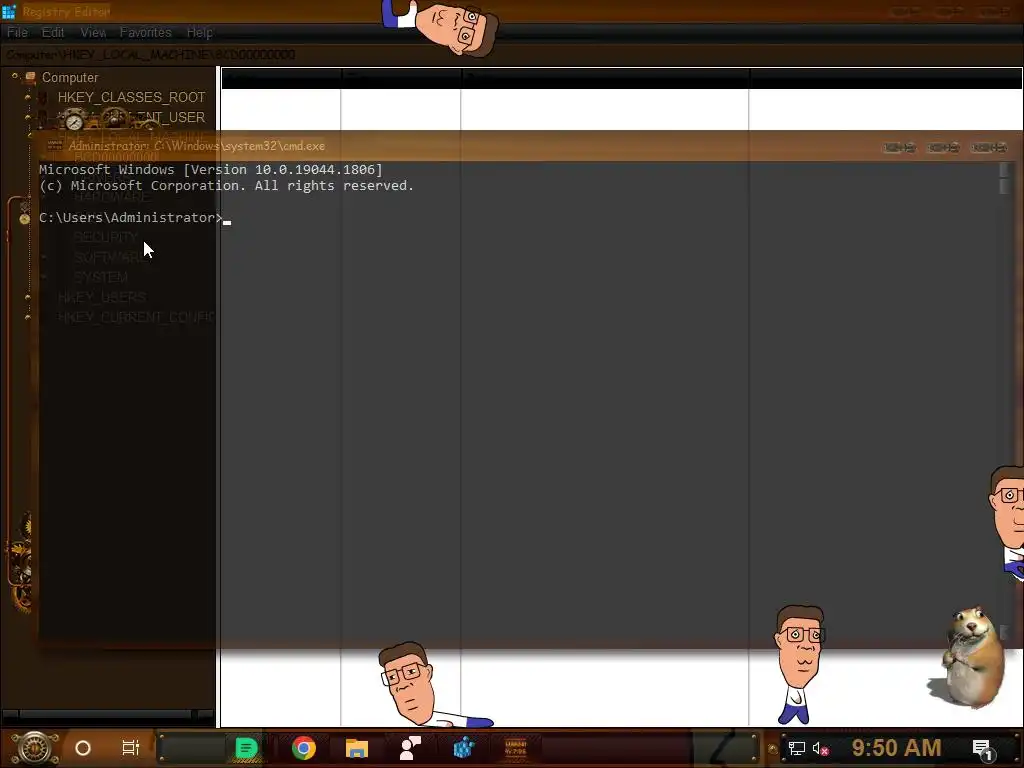Open the people chat app on taskbar
Image resolution: width=1024 pixels, height=768 pixels.
pos(410,748)
